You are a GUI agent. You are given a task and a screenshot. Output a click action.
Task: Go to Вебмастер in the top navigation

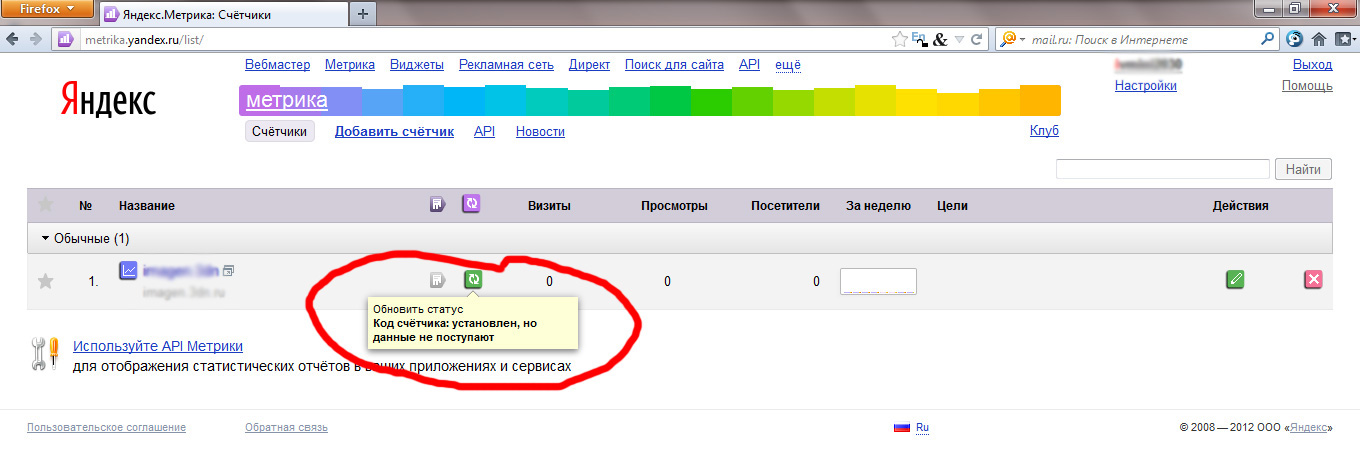point(277,64)
